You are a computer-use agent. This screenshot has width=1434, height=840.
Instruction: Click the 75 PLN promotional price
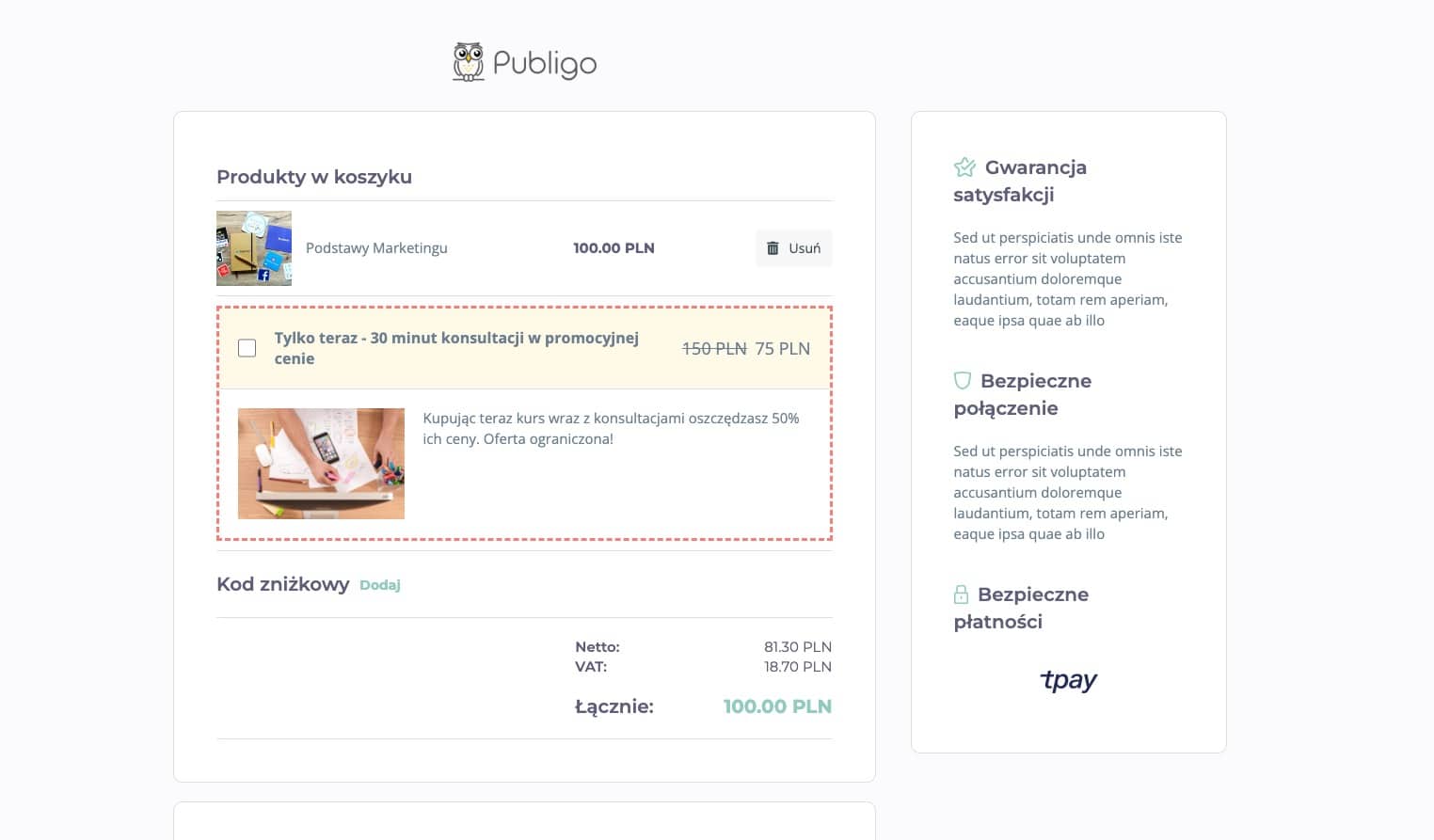pyautogui.click(x=782, y=349)
